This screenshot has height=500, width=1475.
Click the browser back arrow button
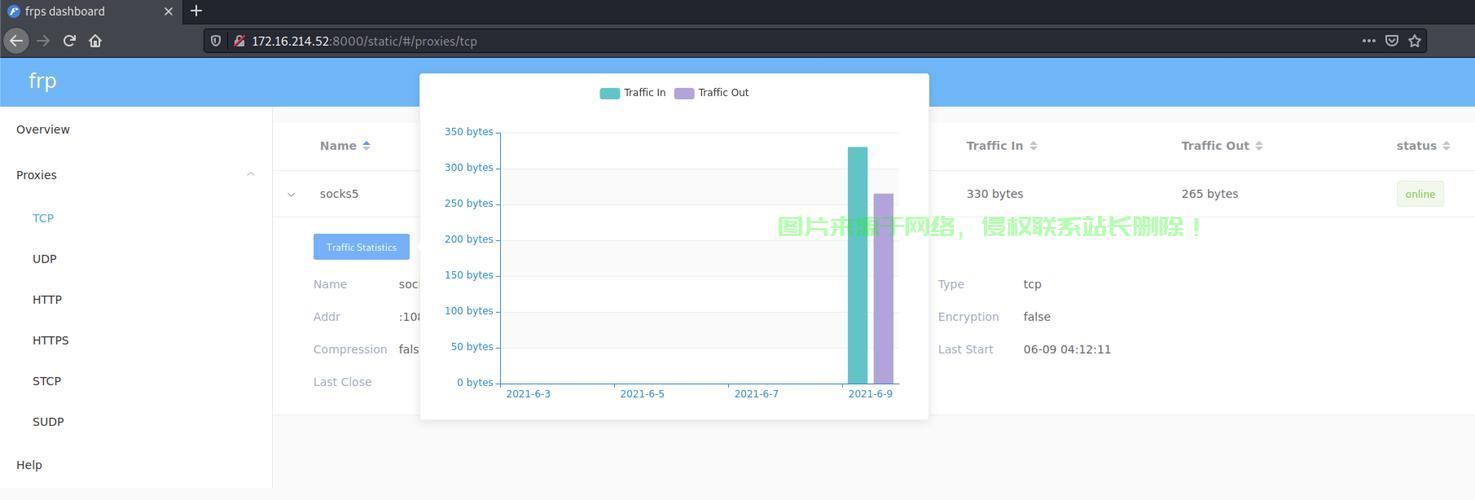16,41
